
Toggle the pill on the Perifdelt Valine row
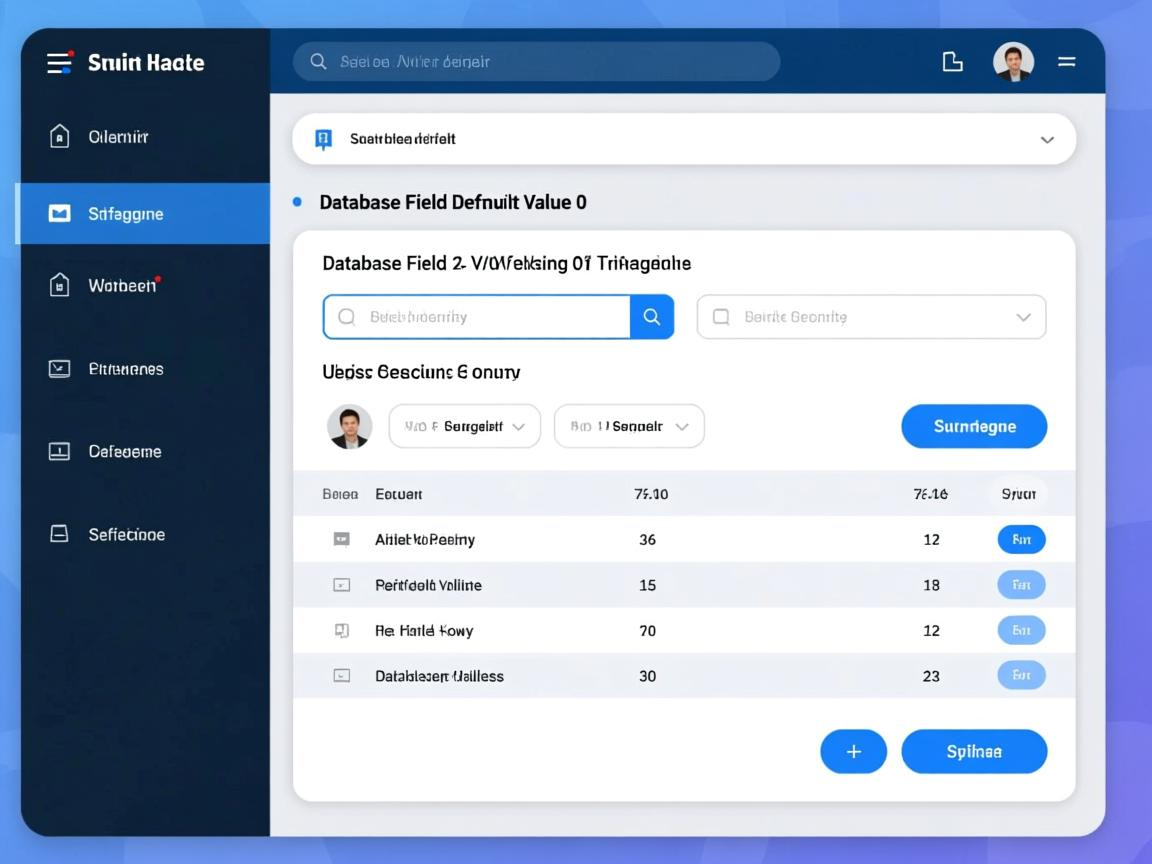1021,585
